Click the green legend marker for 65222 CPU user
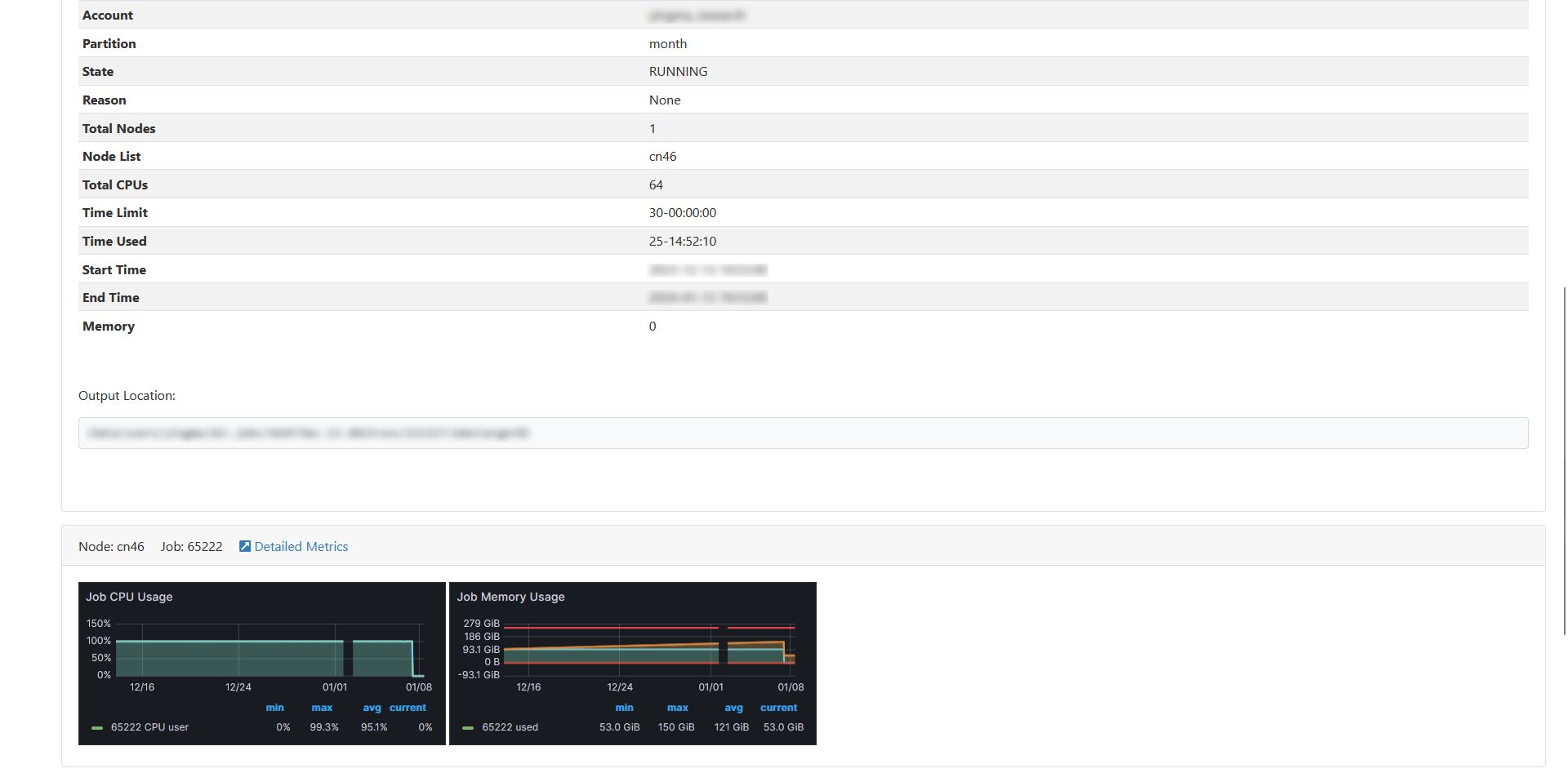The height and width of the screenshot is (773, 1568). pos(96,727)
